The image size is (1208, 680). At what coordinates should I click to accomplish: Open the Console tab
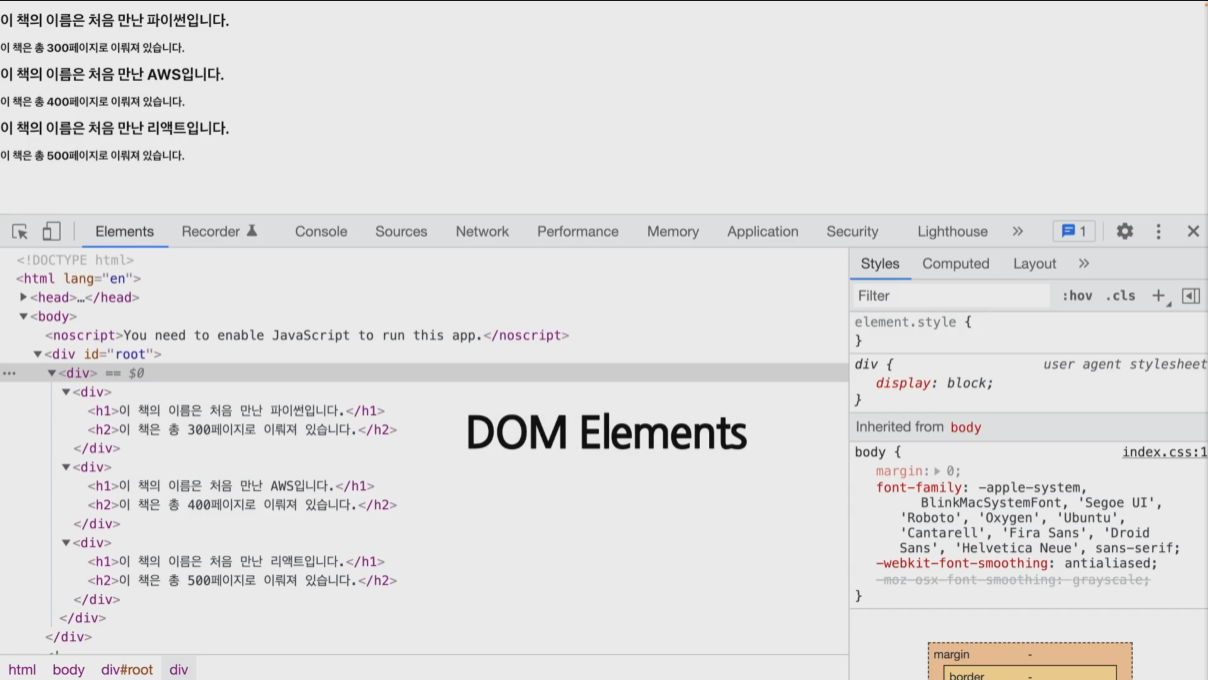click(x=321, y=231)
